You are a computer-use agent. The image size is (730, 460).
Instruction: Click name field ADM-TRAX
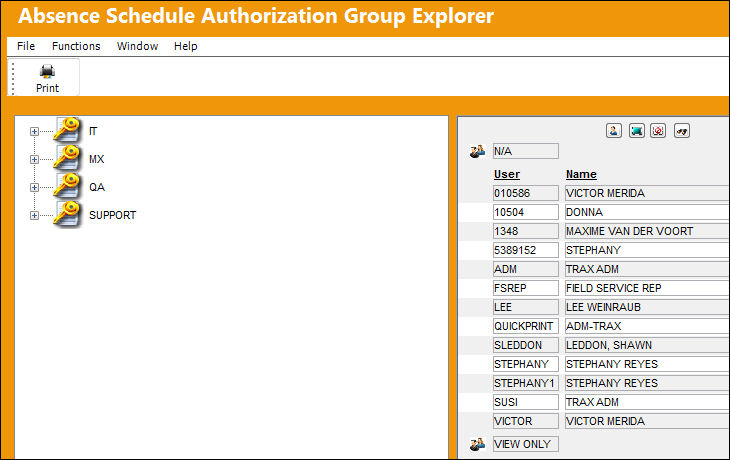pyautogui.click(x=647, y=326)
